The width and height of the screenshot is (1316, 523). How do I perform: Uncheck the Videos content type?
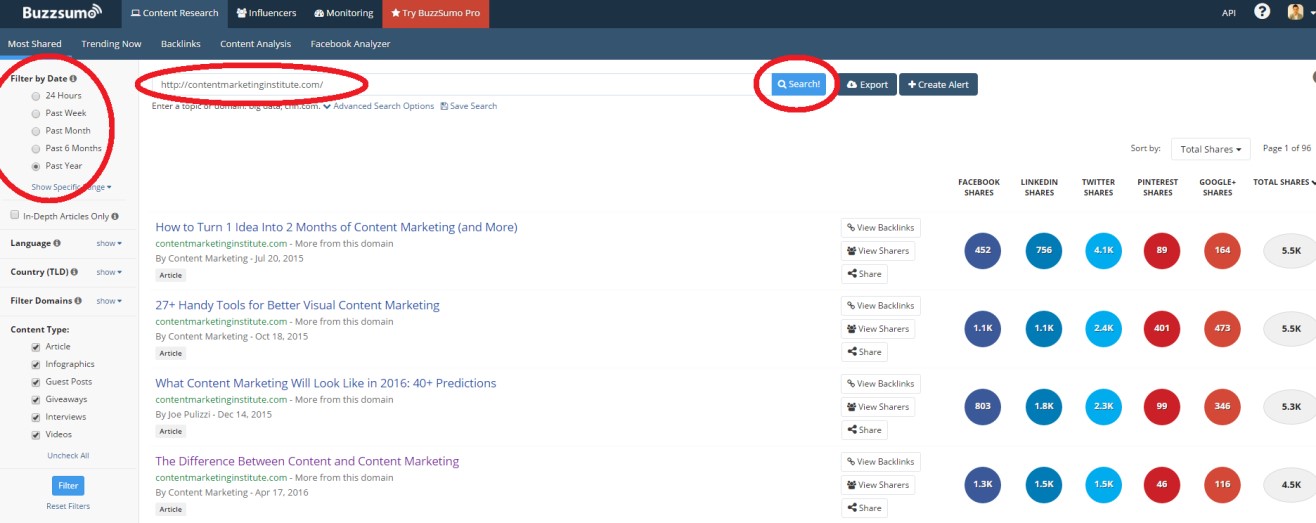coord(36,435)
